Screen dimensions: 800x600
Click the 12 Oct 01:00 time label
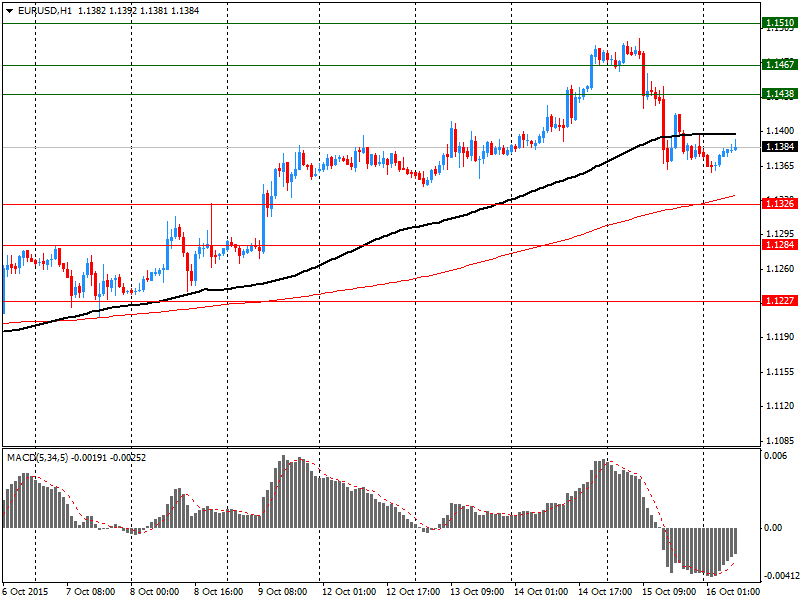click(x=349, y=591)
